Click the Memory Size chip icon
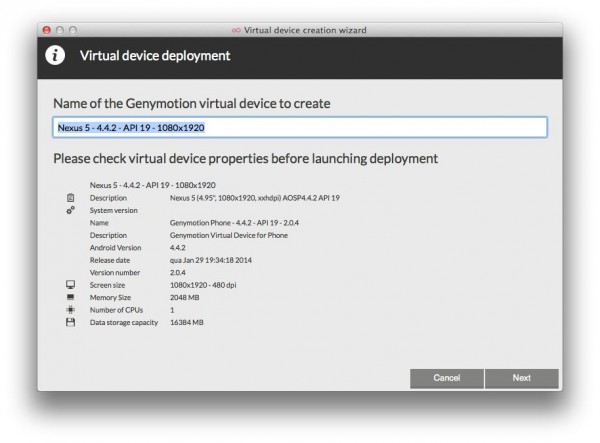 tap(70, 297)
